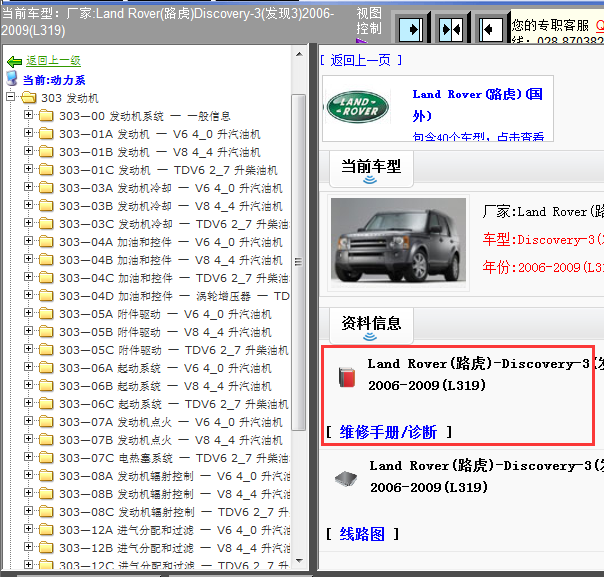The image size is (604, 577).
Task: Click the tree scrollbar down arrow
Action: coord(299,561)
